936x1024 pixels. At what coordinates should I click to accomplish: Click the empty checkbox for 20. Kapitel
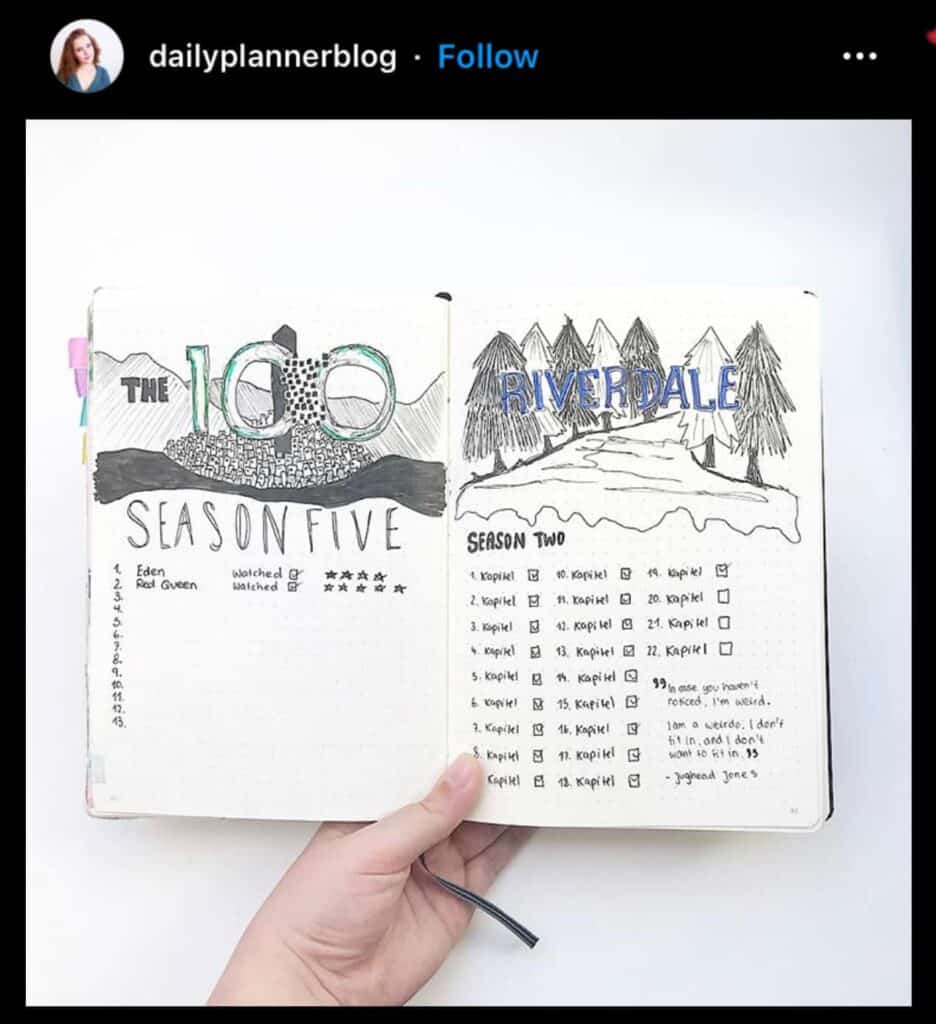point(723,597)
